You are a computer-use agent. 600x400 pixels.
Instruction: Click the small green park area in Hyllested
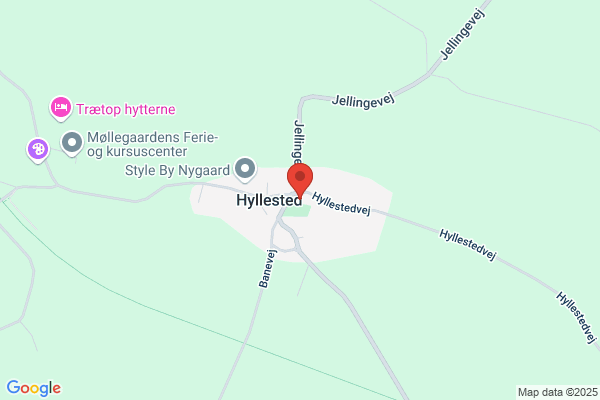(x=298, y=211)
